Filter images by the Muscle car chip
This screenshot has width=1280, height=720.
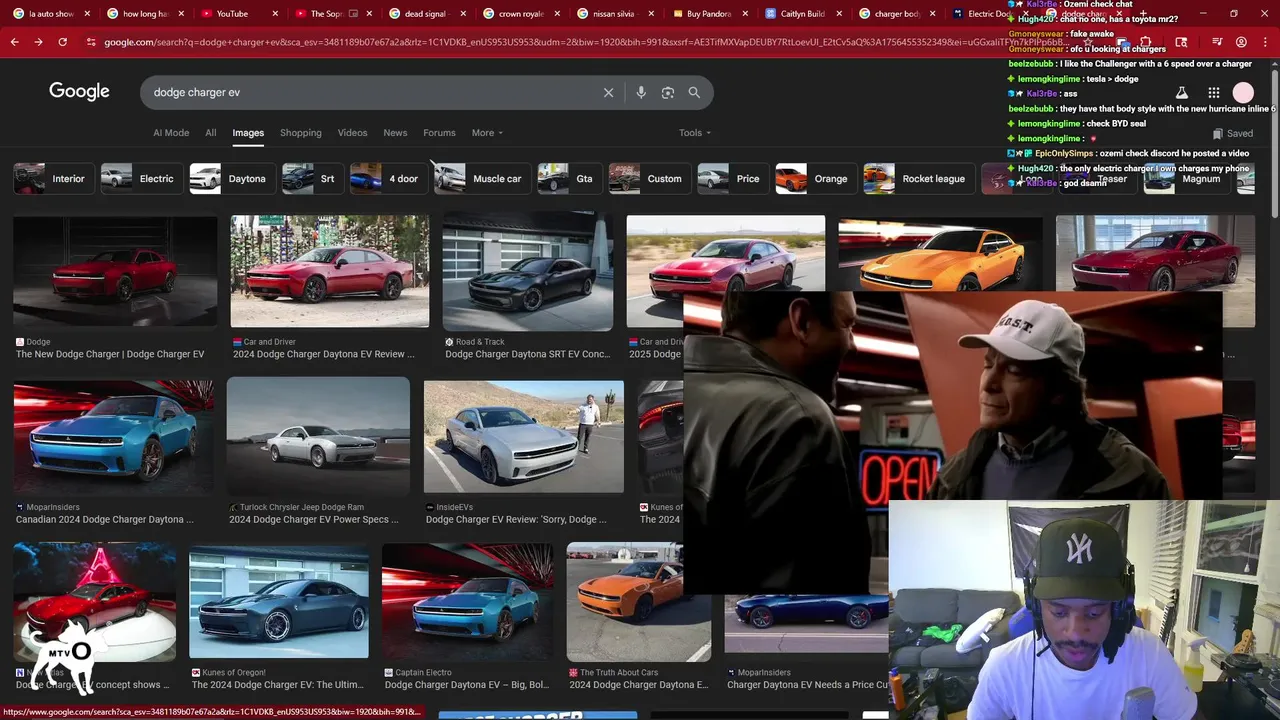coord(481,179)
